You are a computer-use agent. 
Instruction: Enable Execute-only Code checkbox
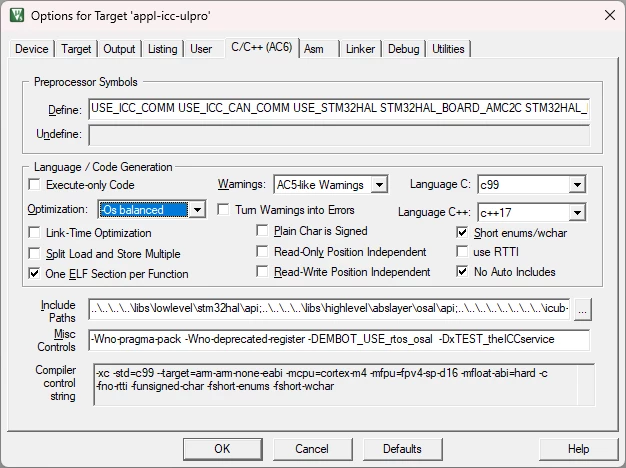coord(35,184)
